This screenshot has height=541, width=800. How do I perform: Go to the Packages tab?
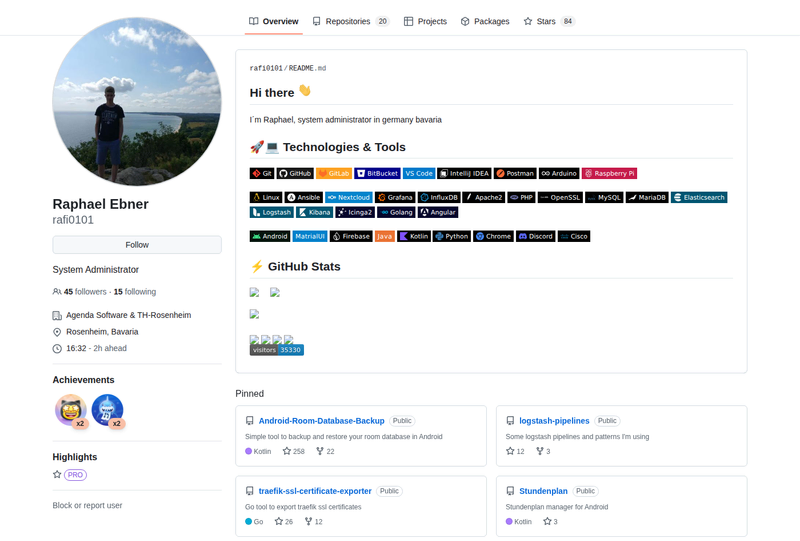(x=485, y=21)
